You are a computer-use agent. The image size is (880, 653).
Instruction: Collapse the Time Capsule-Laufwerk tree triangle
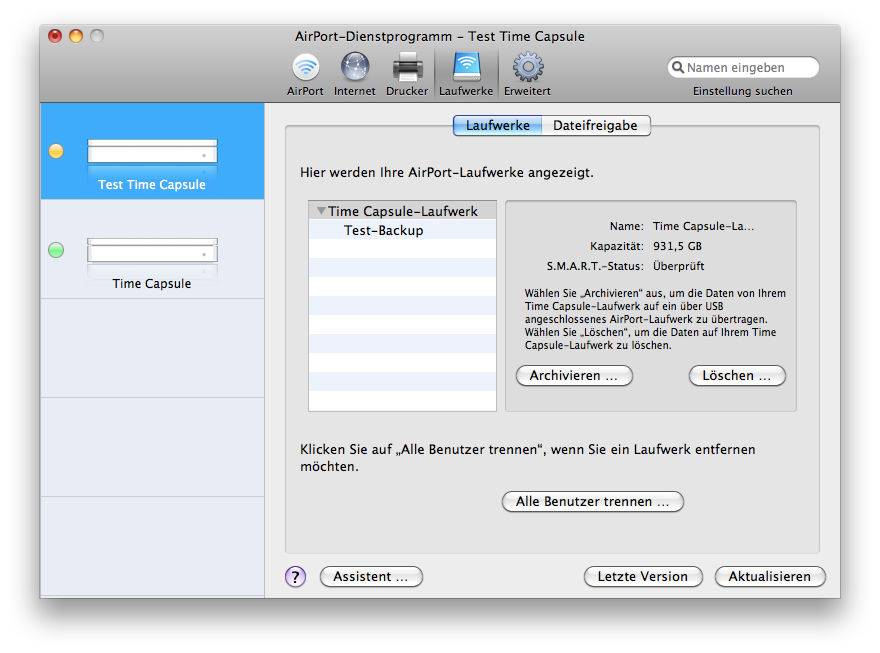[x=321, y=211]
